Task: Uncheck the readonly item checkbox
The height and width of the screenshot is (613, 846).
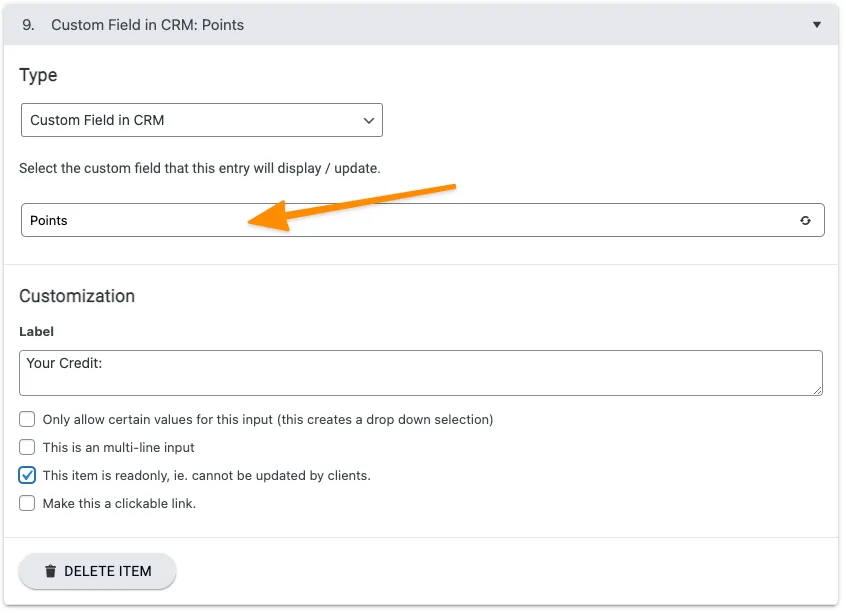Action: pos(27,475)
